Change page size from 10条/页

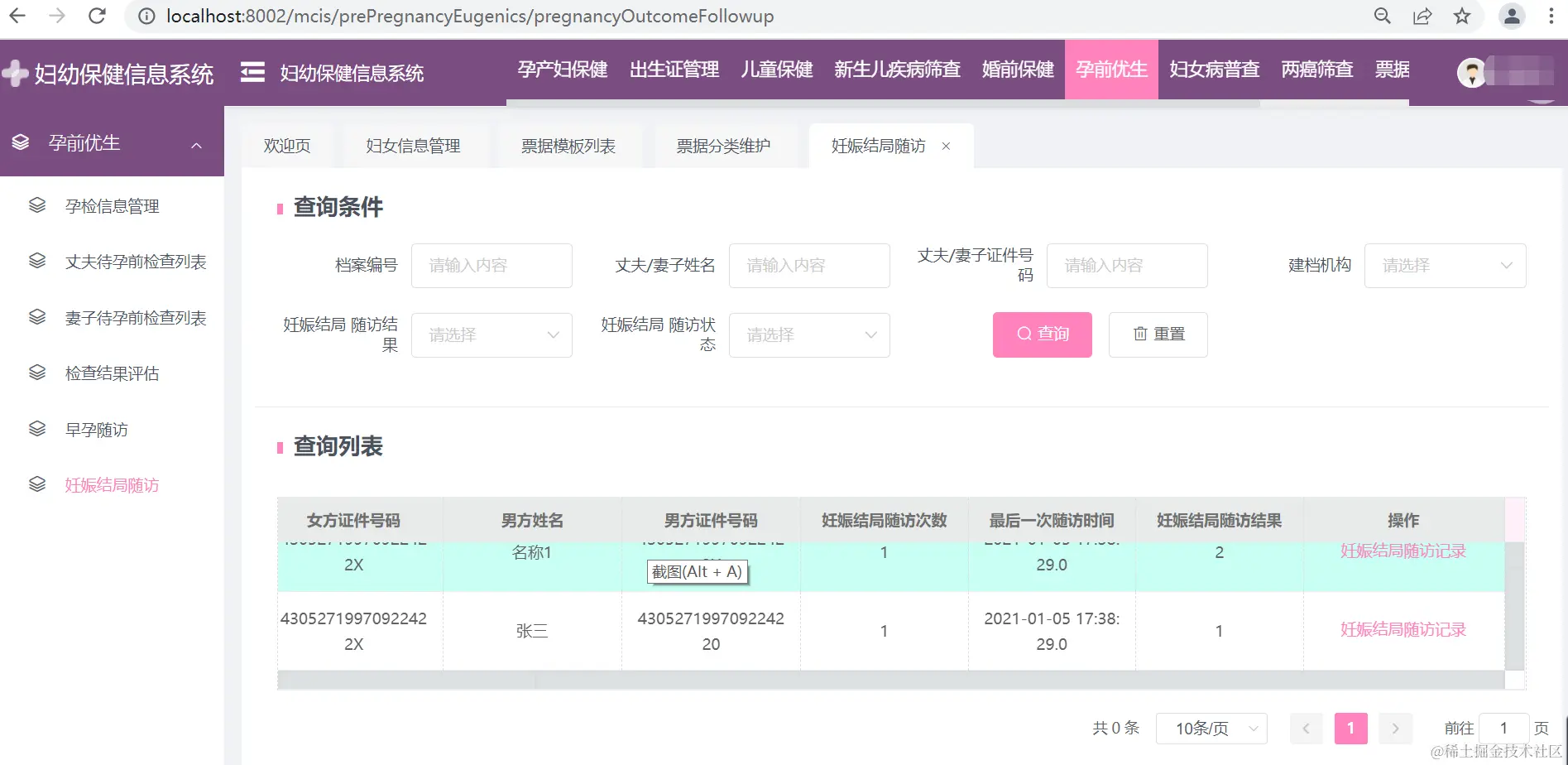[x=1211, y=729]
